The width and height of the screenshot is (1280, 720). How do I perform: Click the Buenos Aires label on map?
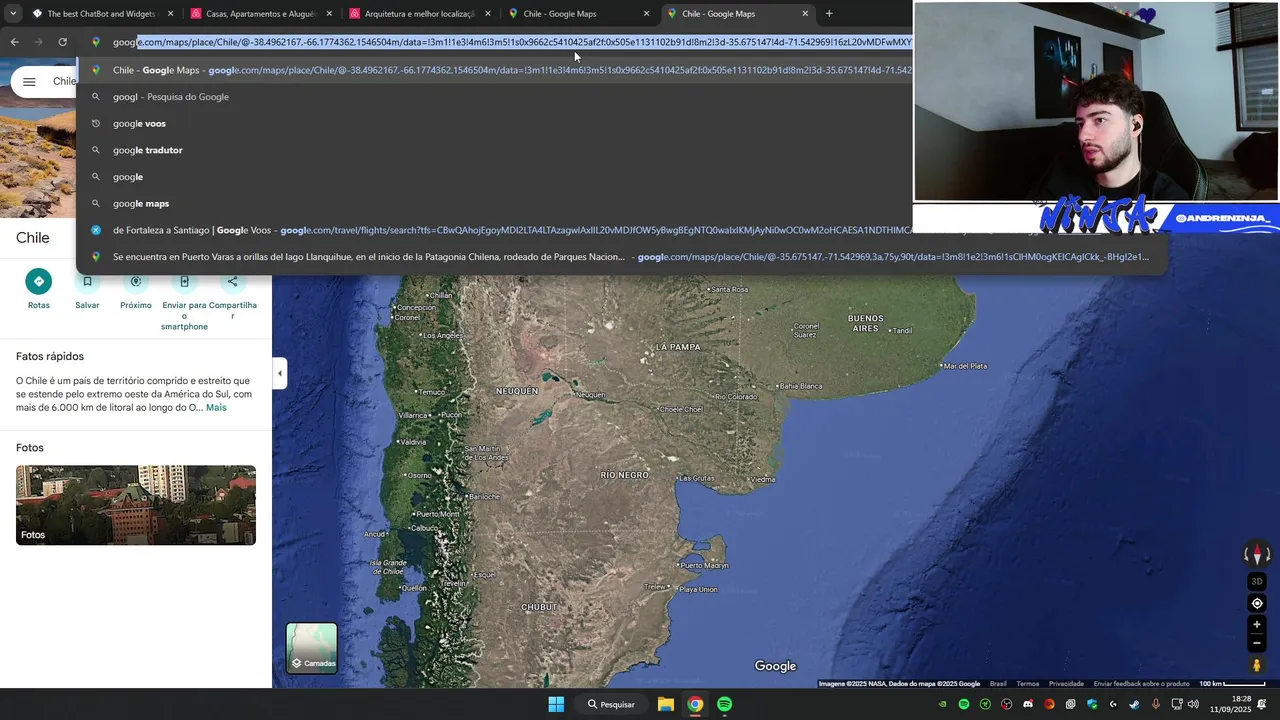tap(866, 323)
